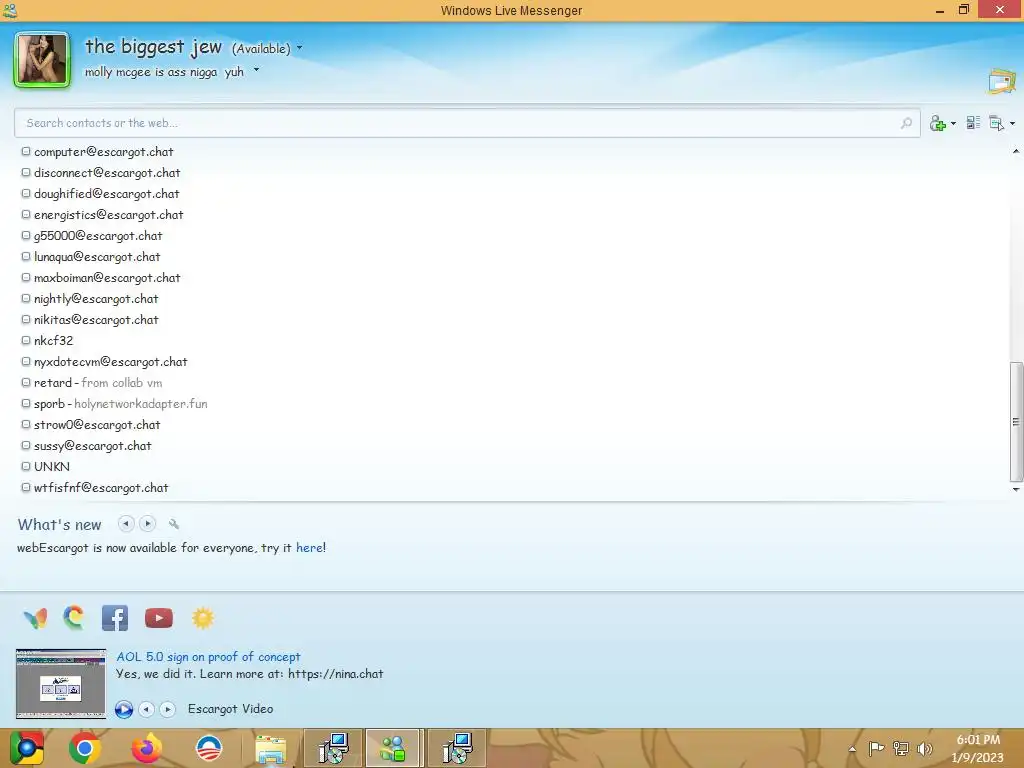Click the Facebook tab icon
The width and height of the screenshot is (1024, 768).
115,618
